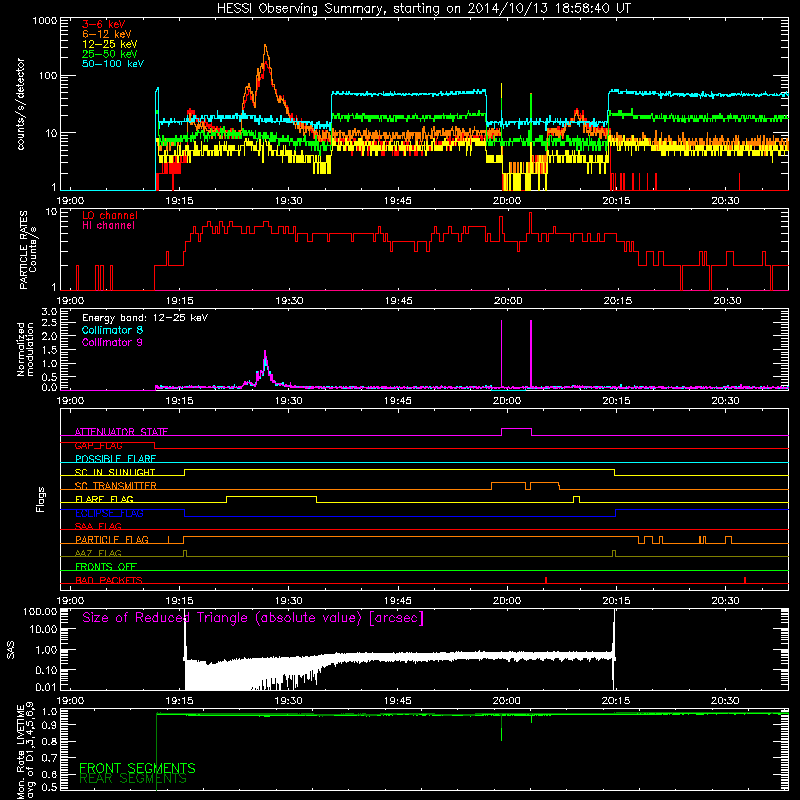This screenshot has height=800, width=800.
Task: Click the REAR SEGMENTS legend label
Action: click(x=133, y=779)
